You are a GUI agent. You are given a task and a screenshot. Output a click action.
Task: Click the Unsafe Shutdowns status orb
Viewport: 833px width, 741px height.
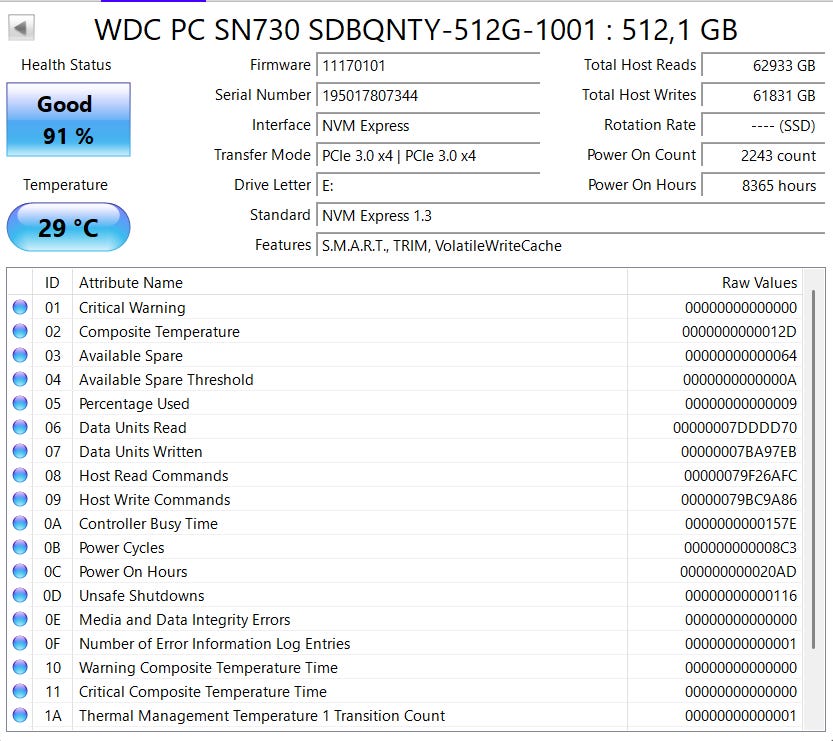[x=20, y=596]
